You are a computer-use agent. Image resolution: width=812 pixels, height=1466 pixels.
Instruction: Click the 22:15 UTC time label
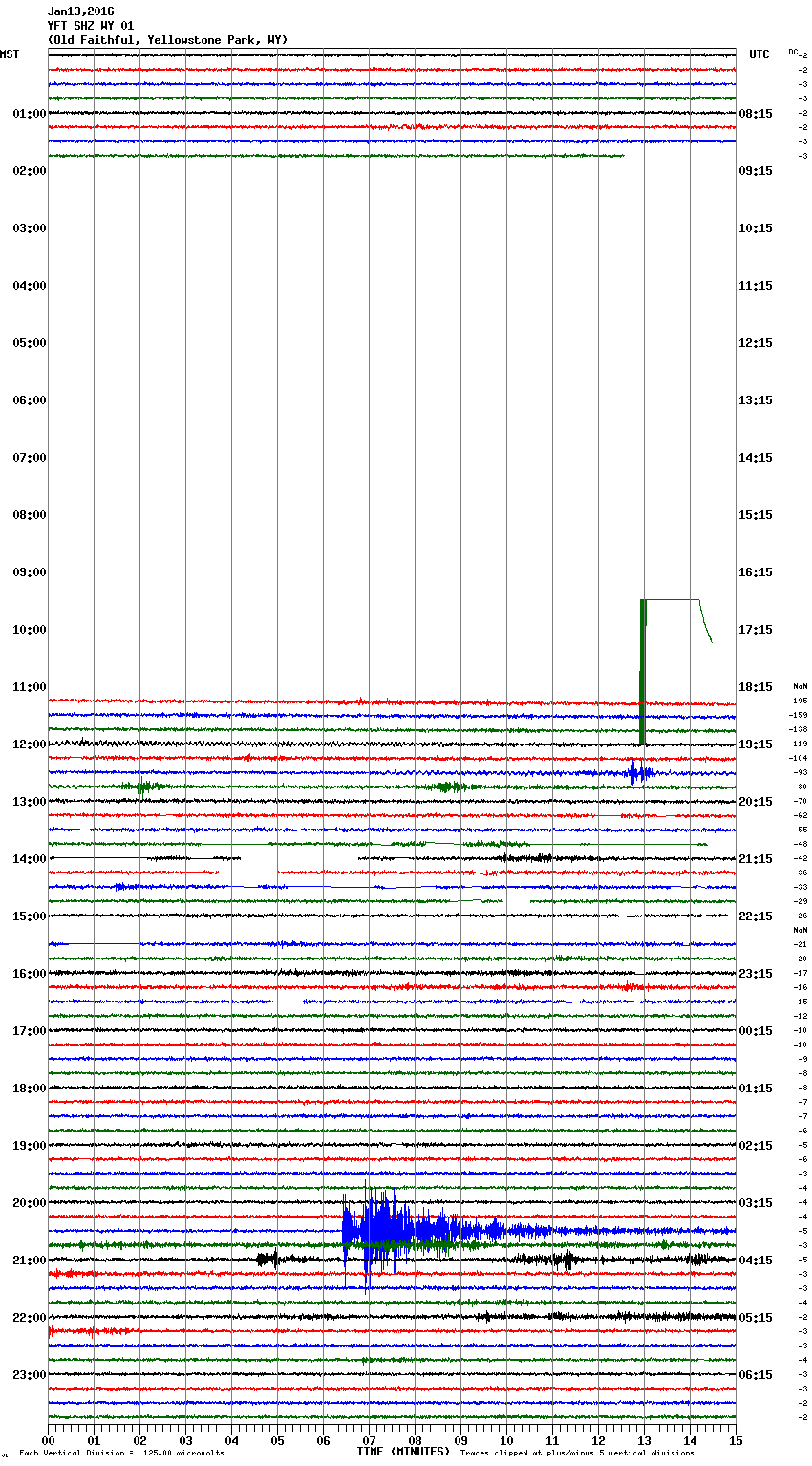(x=756, y=916)
